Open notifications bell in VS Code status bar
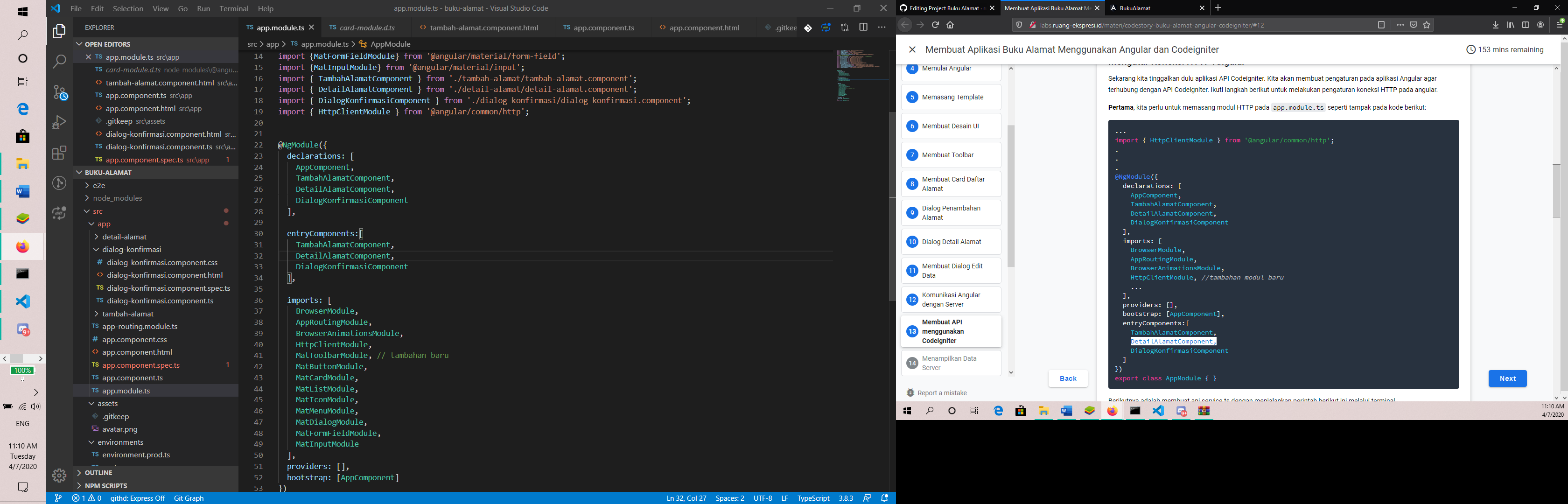 885,498
